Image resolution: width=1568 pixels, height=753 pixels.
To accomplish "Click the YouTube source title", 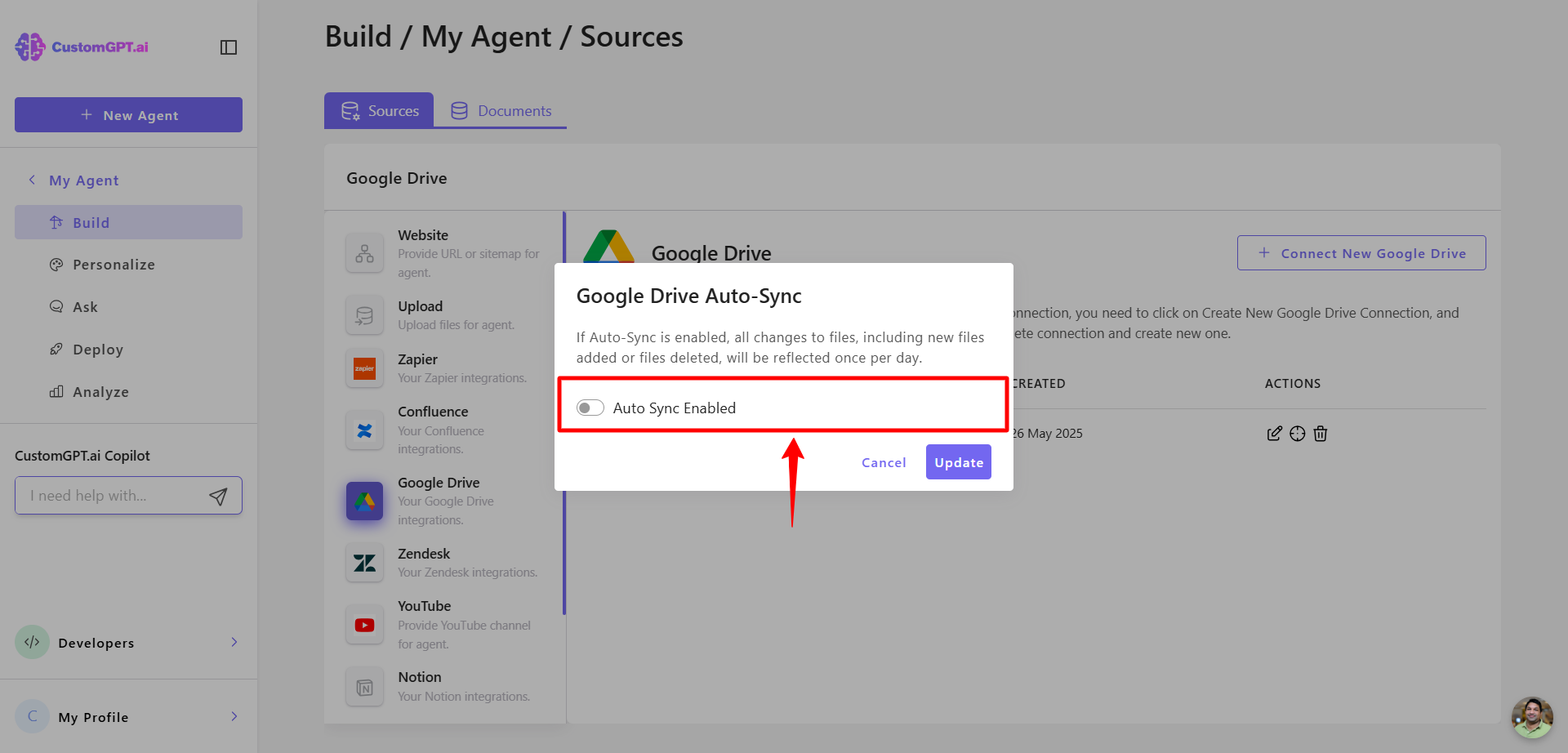I will point(425,606).
